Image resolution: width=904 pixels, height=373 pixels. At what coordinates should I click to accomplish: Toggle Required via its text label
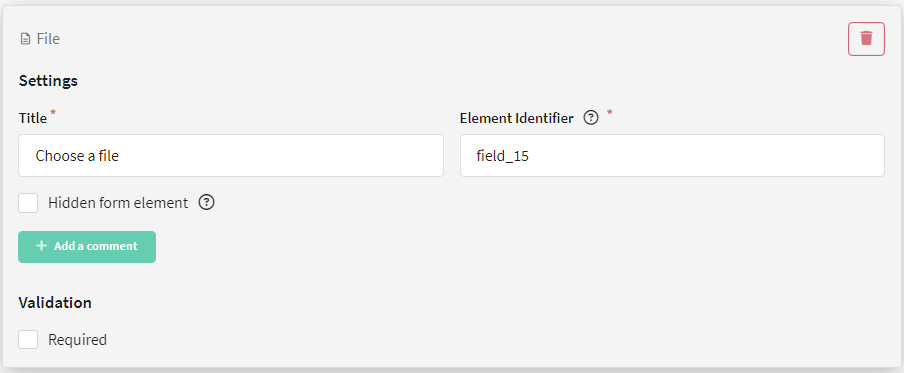77,340
